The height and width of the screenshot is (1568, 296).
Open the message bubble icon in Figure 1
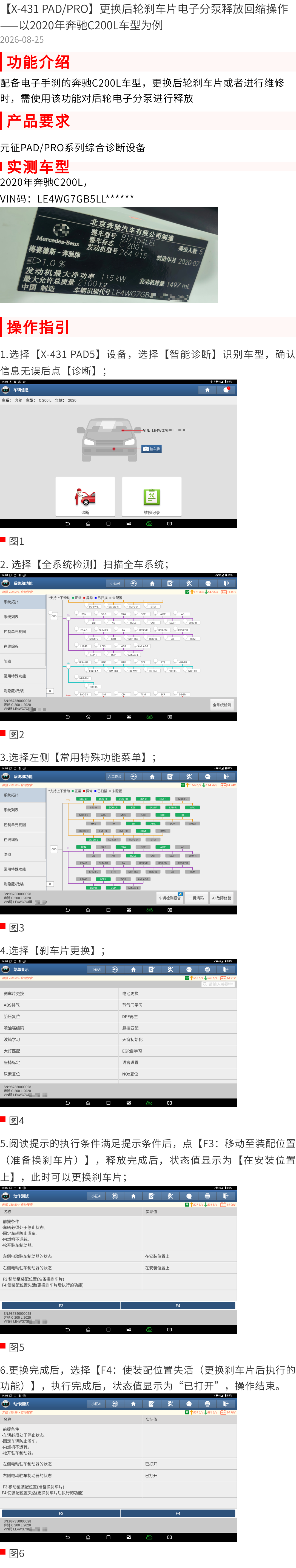(x=226, y=390)
